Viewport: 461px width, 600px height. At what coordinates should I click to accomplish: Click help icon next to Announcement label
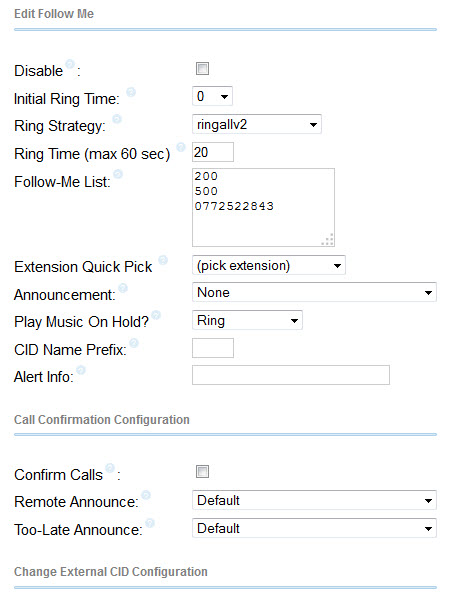tap(123, 288)
